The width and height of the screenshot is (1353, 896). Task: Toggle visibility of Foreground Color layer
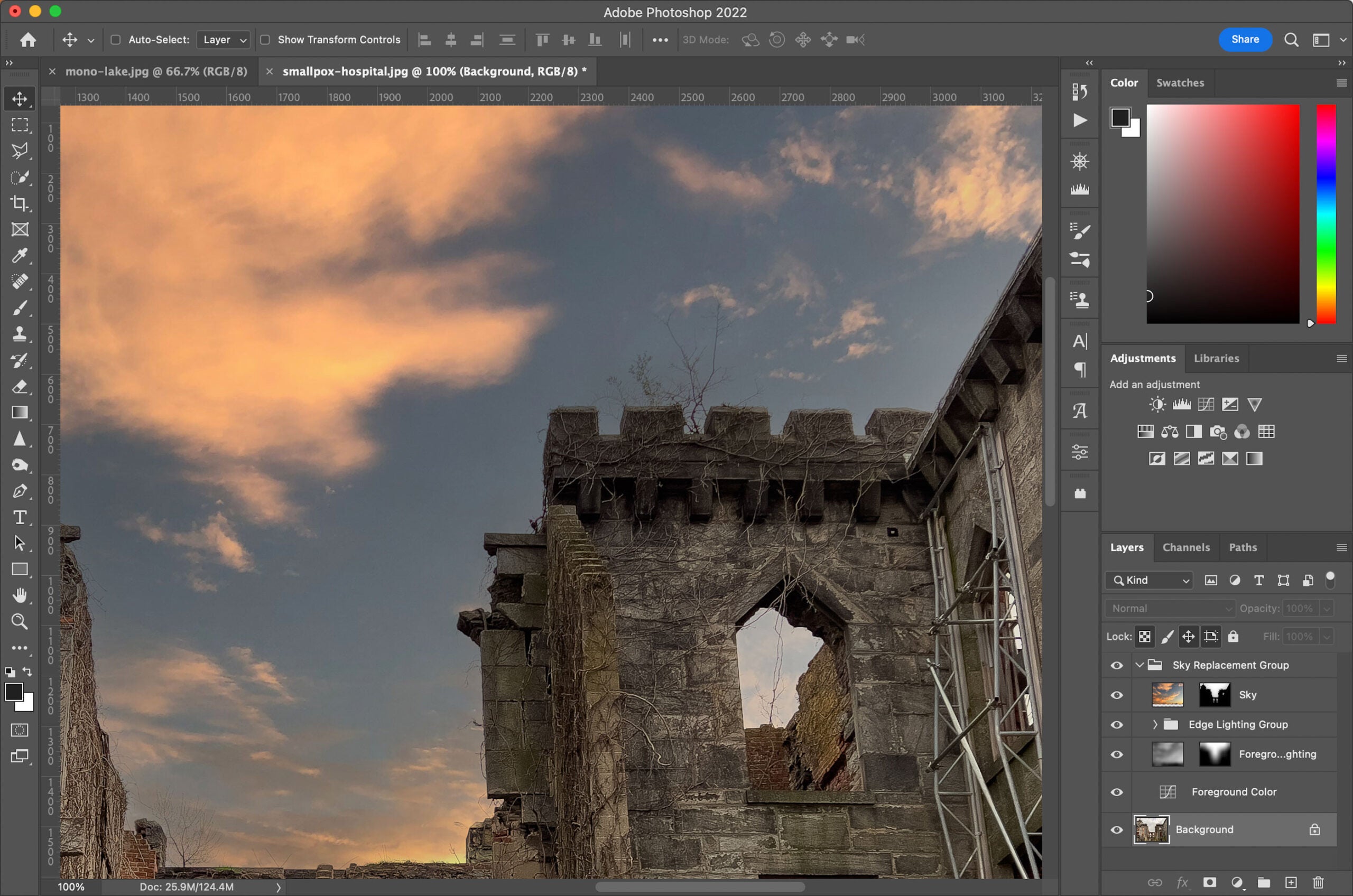pyautogui.click(x=1117, y=791)
